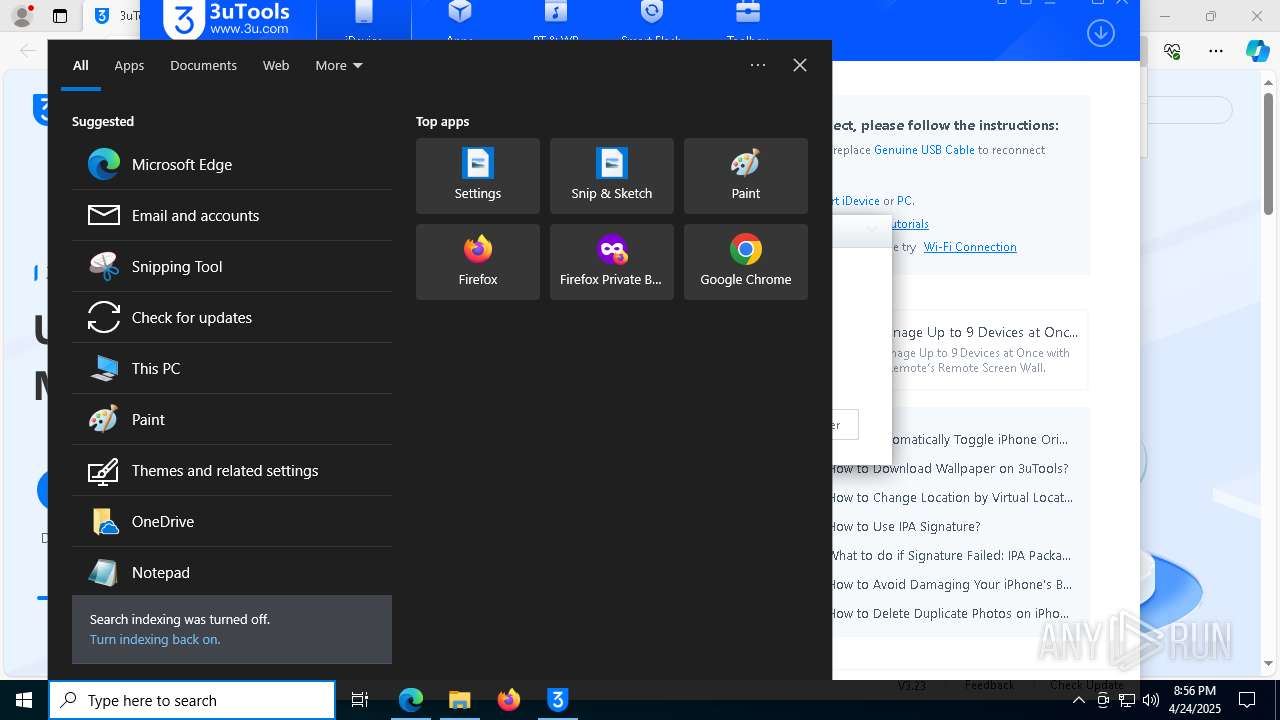Image resolution: width=1280 pixels, height=720 pixels.
Task: Open the volume control in tray
Action: pyautogui.click(x=1150, y=700)
